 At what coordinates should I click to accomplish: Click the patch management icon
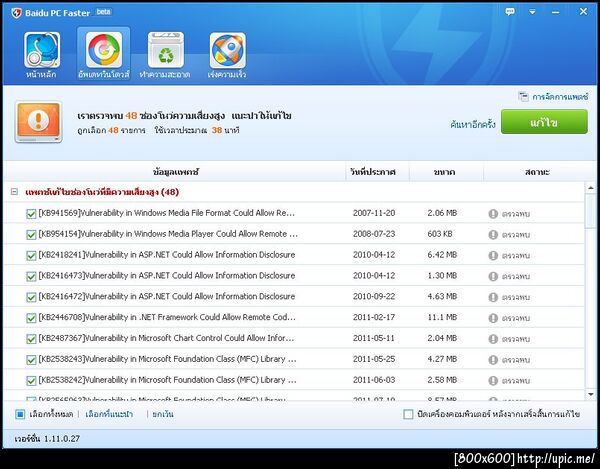[523, 96]
